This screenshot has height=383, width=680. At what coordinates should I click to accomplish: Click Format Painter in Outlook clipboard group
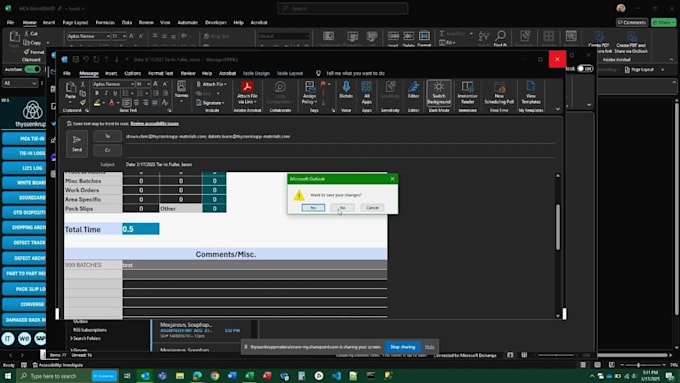pyautogui.click(x=82, y=102)
